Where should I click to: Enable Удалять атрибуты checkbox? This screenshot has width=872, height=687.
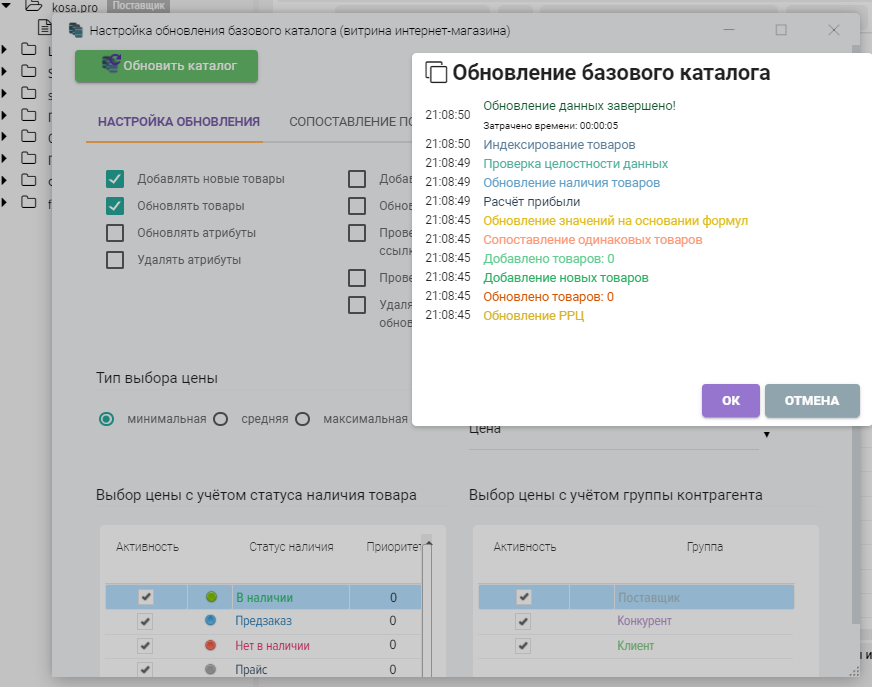[x=115, y=260]
